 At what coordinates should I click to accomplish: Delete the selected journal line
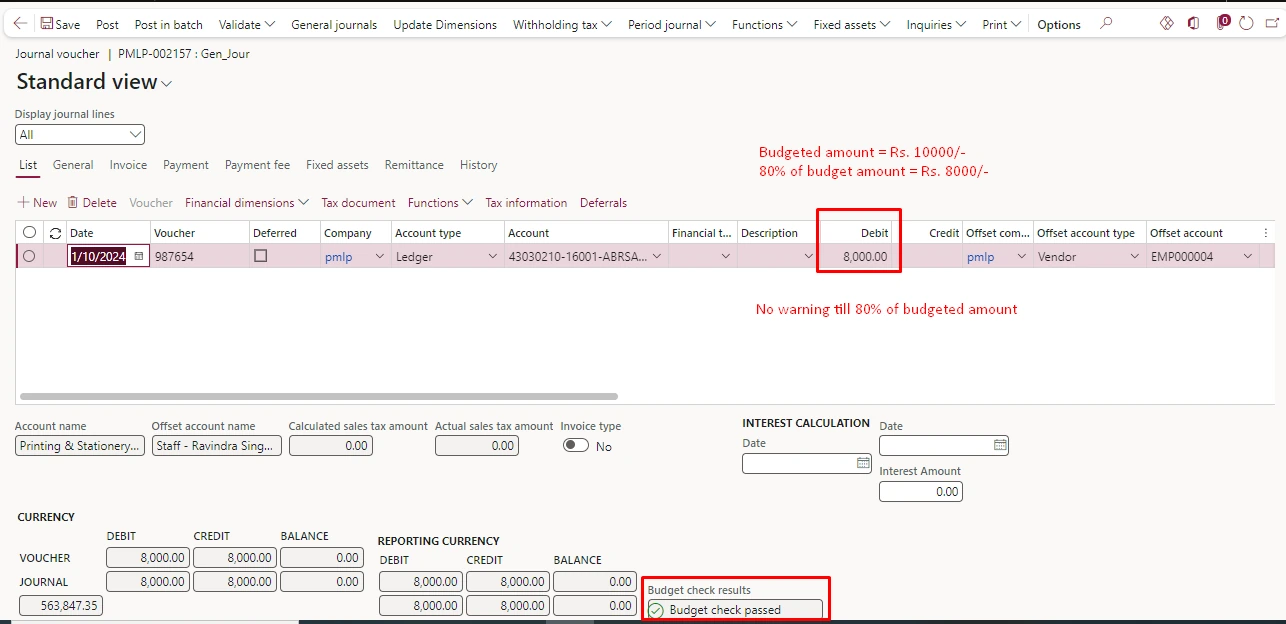point(92,203)
